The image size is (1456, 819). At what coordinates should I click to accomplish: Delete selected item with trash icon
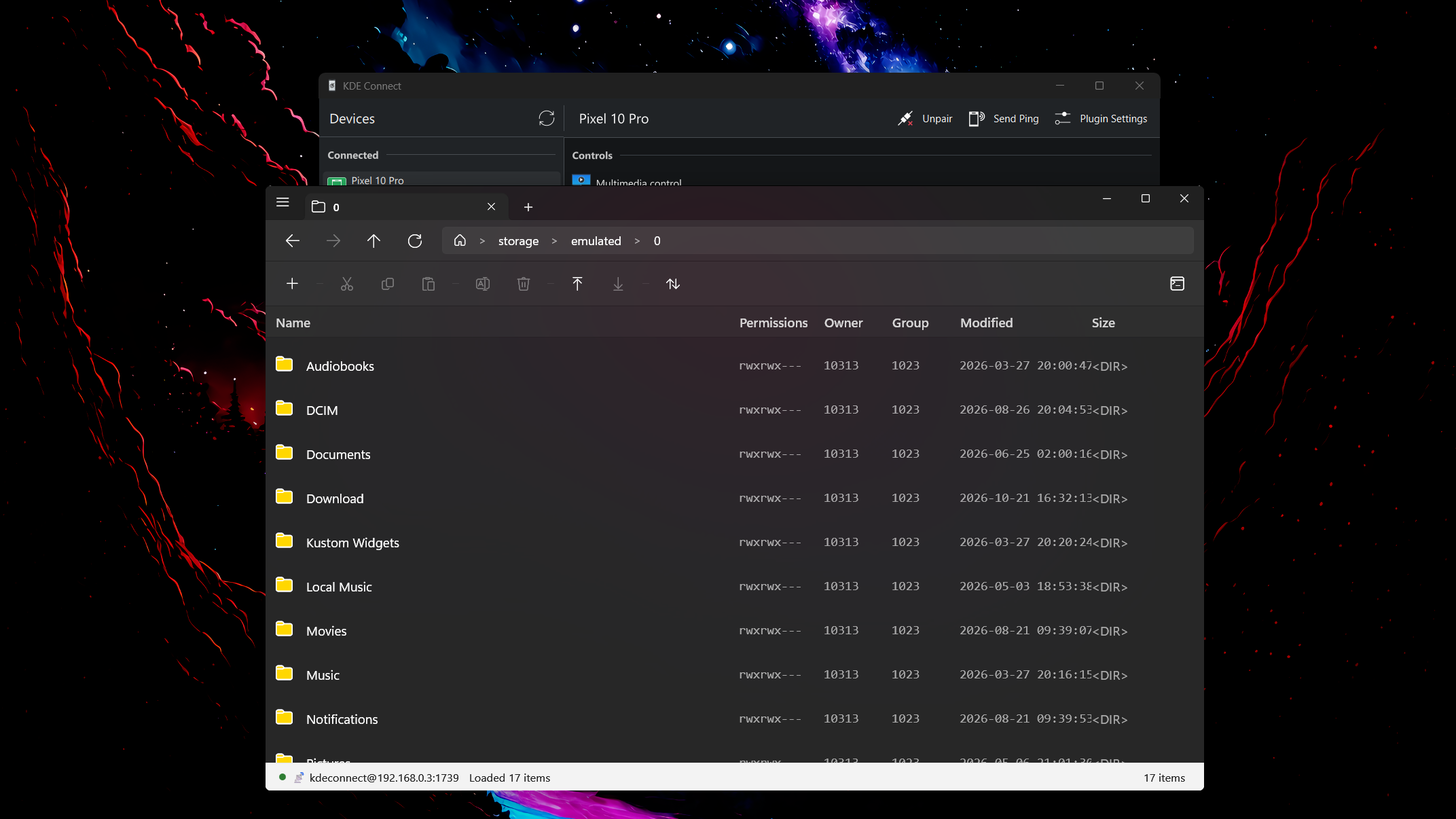pyautogui.click(x=524, y=284)
